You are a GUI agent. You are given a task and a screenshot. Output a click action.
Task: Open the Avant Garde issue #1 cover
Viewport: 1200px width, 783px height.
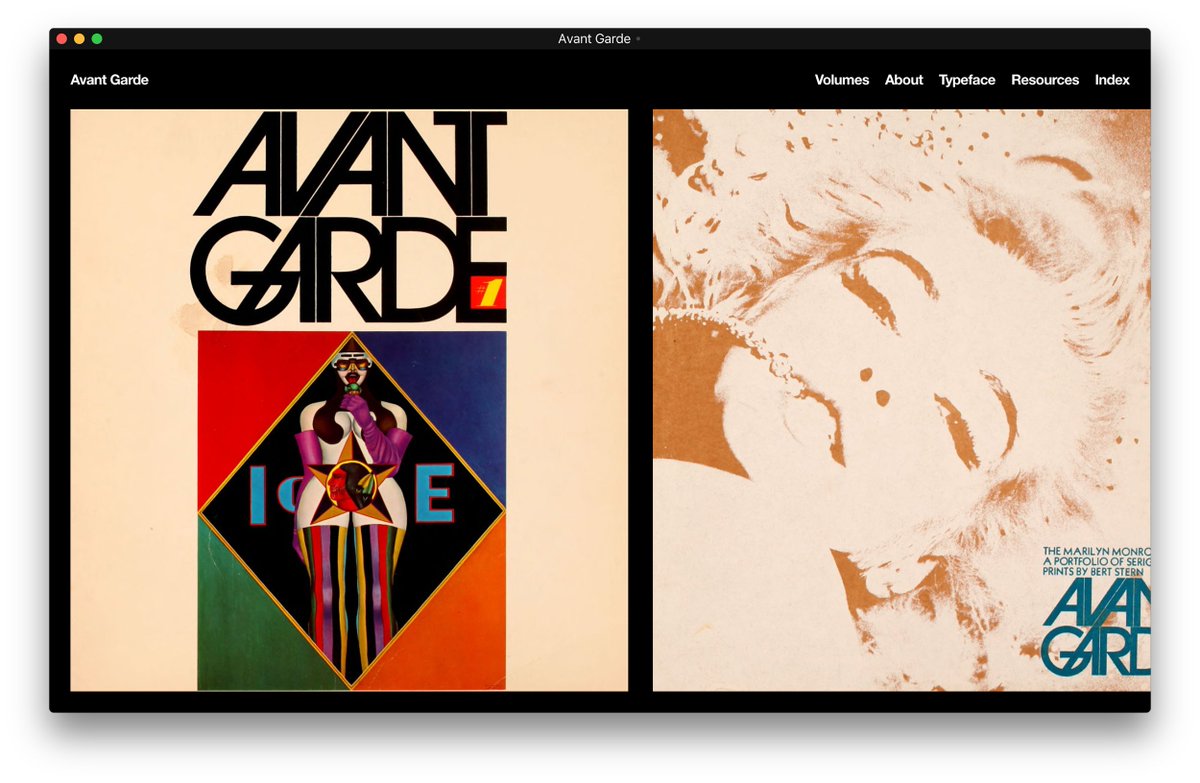point(349,400)
